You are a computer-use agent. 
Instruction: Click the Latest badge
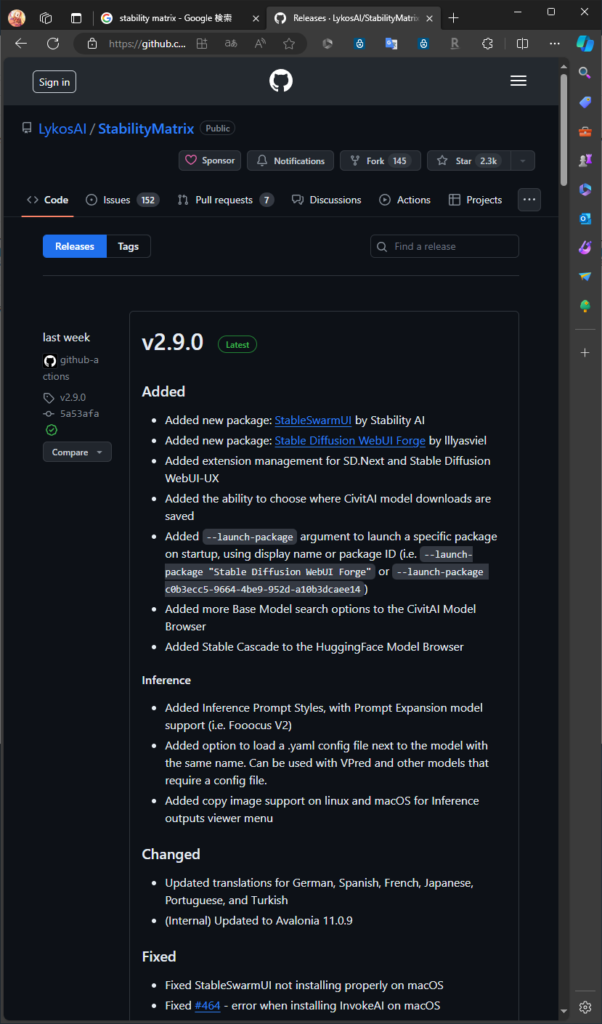click(x=237, y=344)
